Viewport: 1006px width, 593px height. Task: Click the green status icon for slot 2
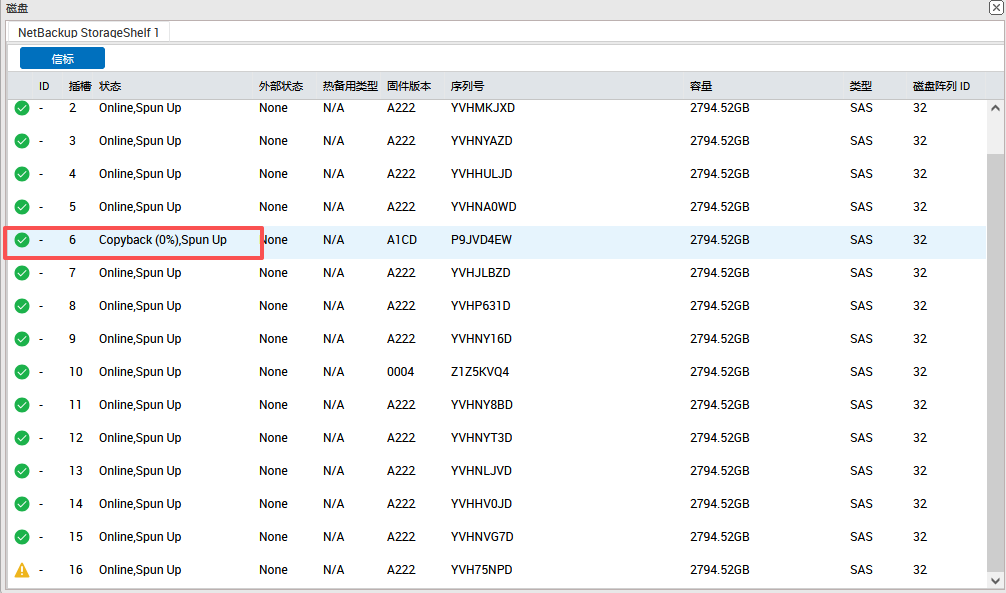click(x=21, y=108)
